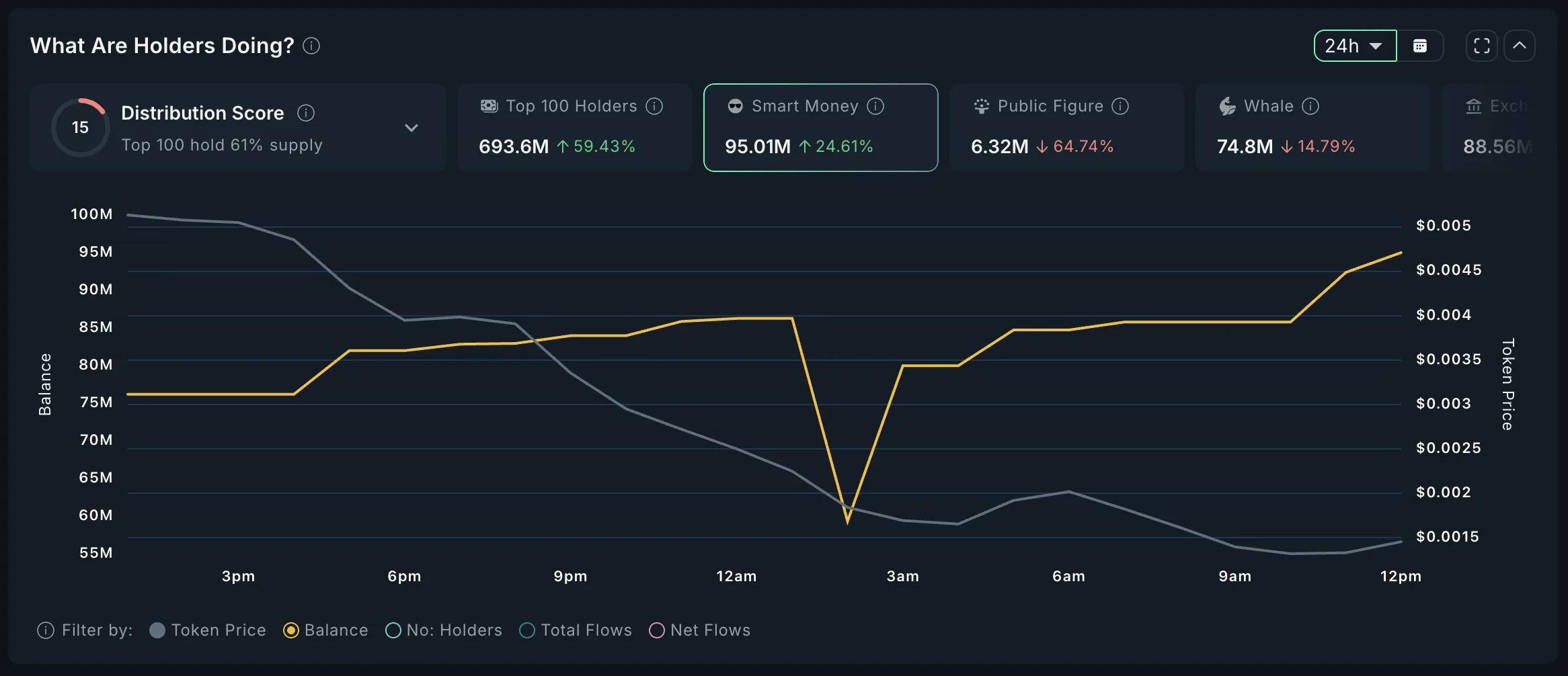Screen dimensions: 1568x676
Task: Switch to the Whale metric card
Action: pos(1312,127)
